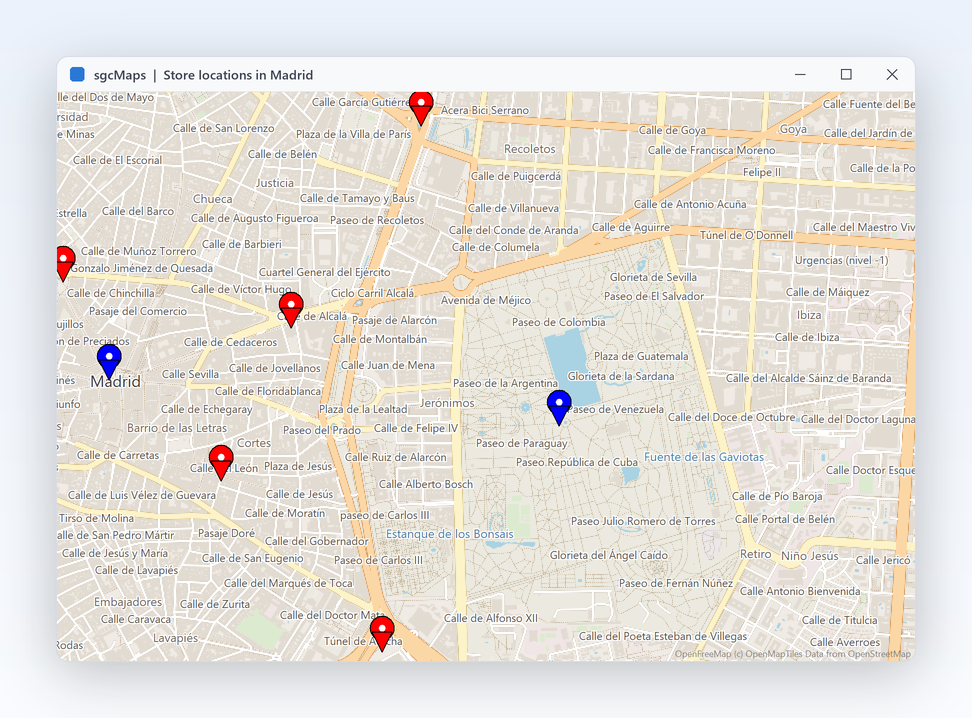Screen dimensions: 972x718
Task: Click the Tirso de Molina label
Action: (x=96, y=518)
